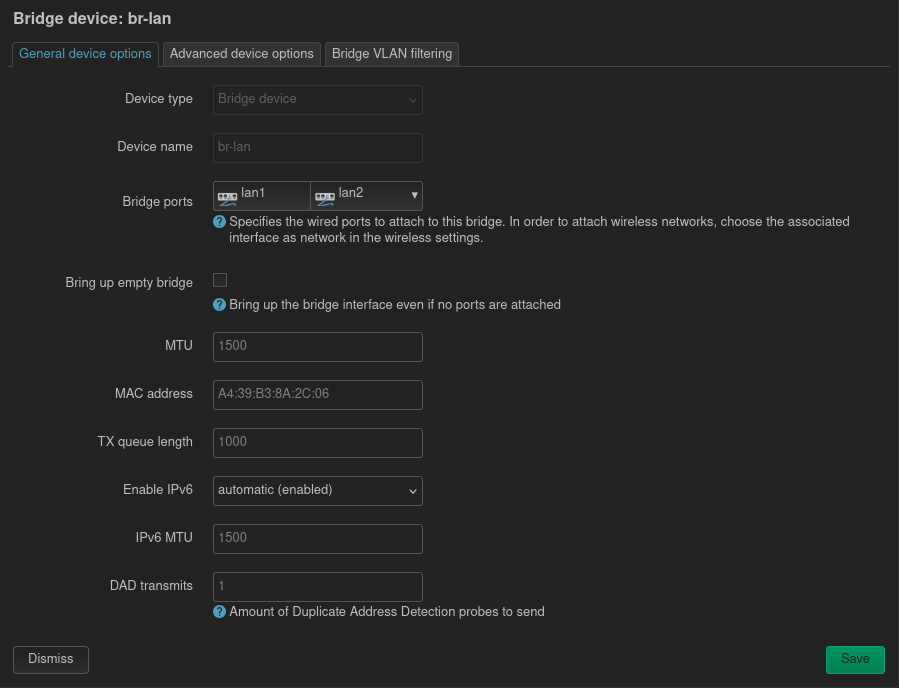Viewport: 899px width, 688px height.
Task: Click the 'Bridge device: br-lan' heading
Action: (92, 18)
